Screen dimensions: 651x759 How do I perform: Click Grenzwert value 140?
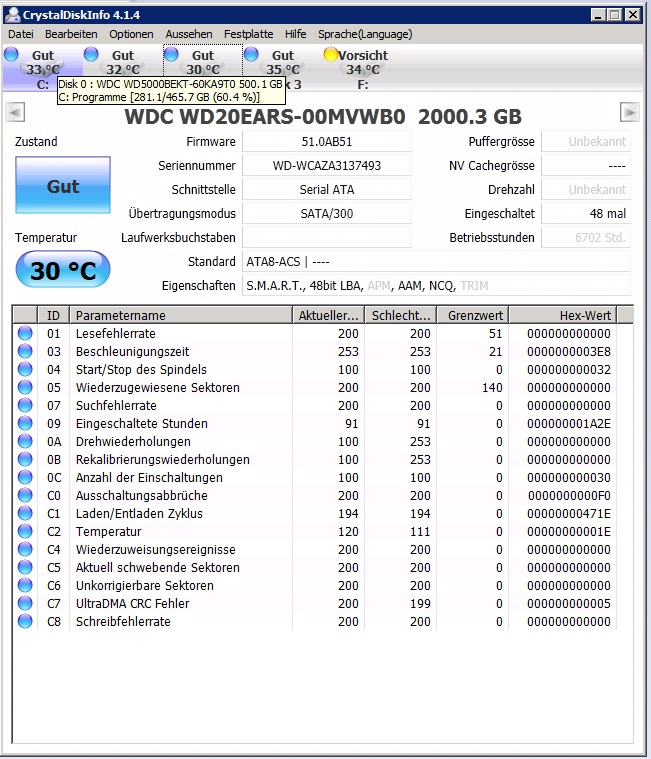(x=492, y=388)
